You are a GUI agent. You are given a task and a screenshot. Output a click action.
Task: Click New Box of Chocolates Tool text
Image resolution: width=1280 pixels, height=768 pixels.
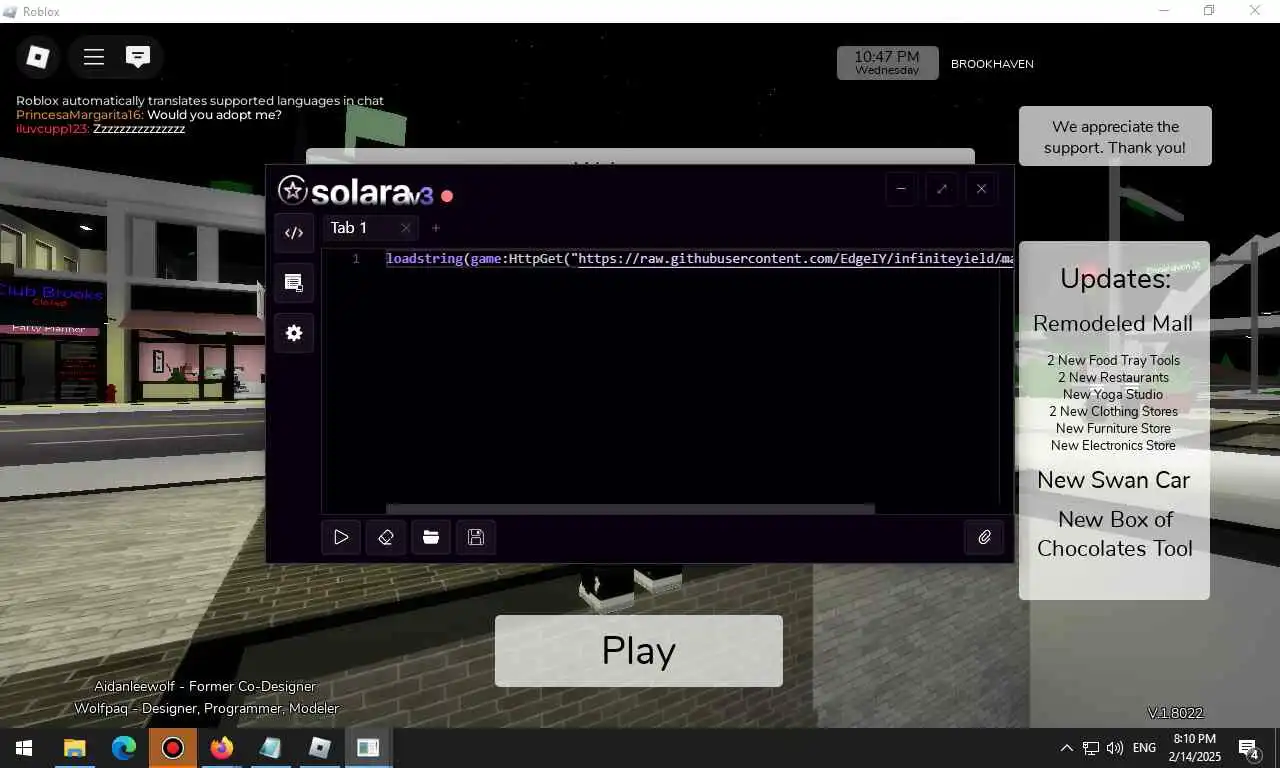pyautogui.click(x=1114, y=534)
